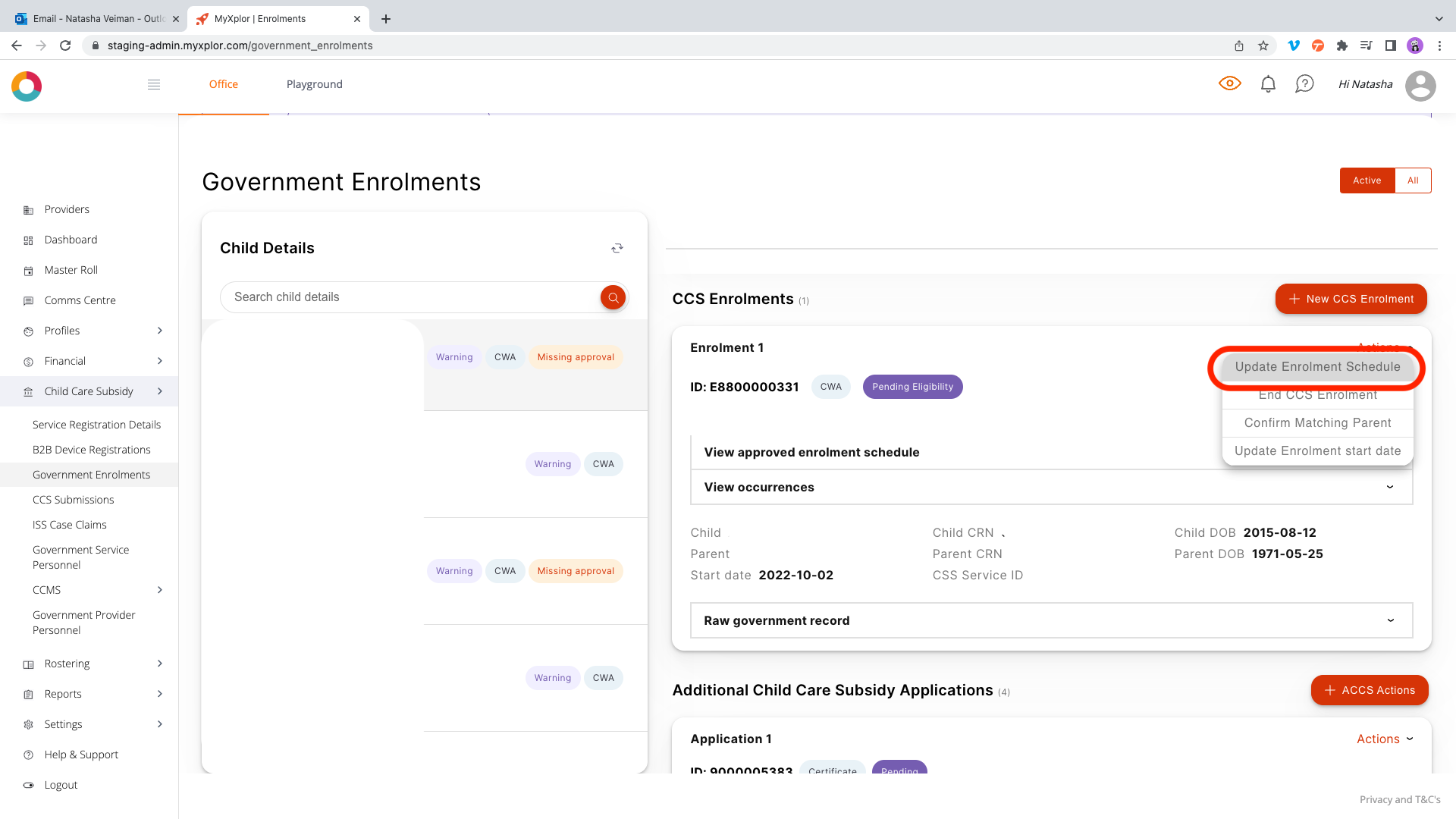1456x819 pixels.
Task: Select the Active filter toggle
Action: point(1367,180)
